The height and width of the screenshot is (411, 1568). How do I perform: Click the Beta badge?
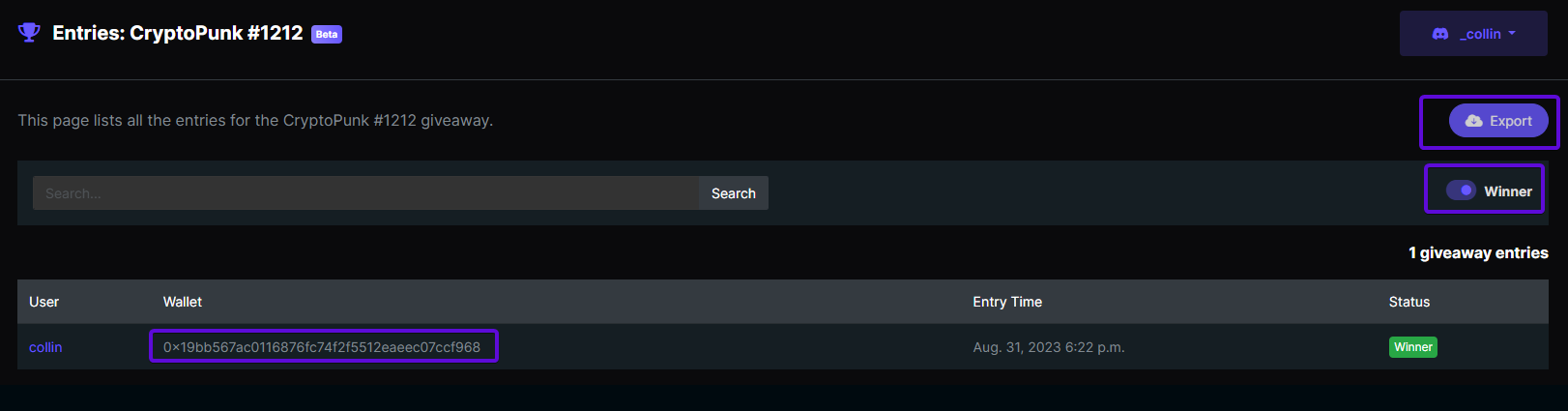327,34
